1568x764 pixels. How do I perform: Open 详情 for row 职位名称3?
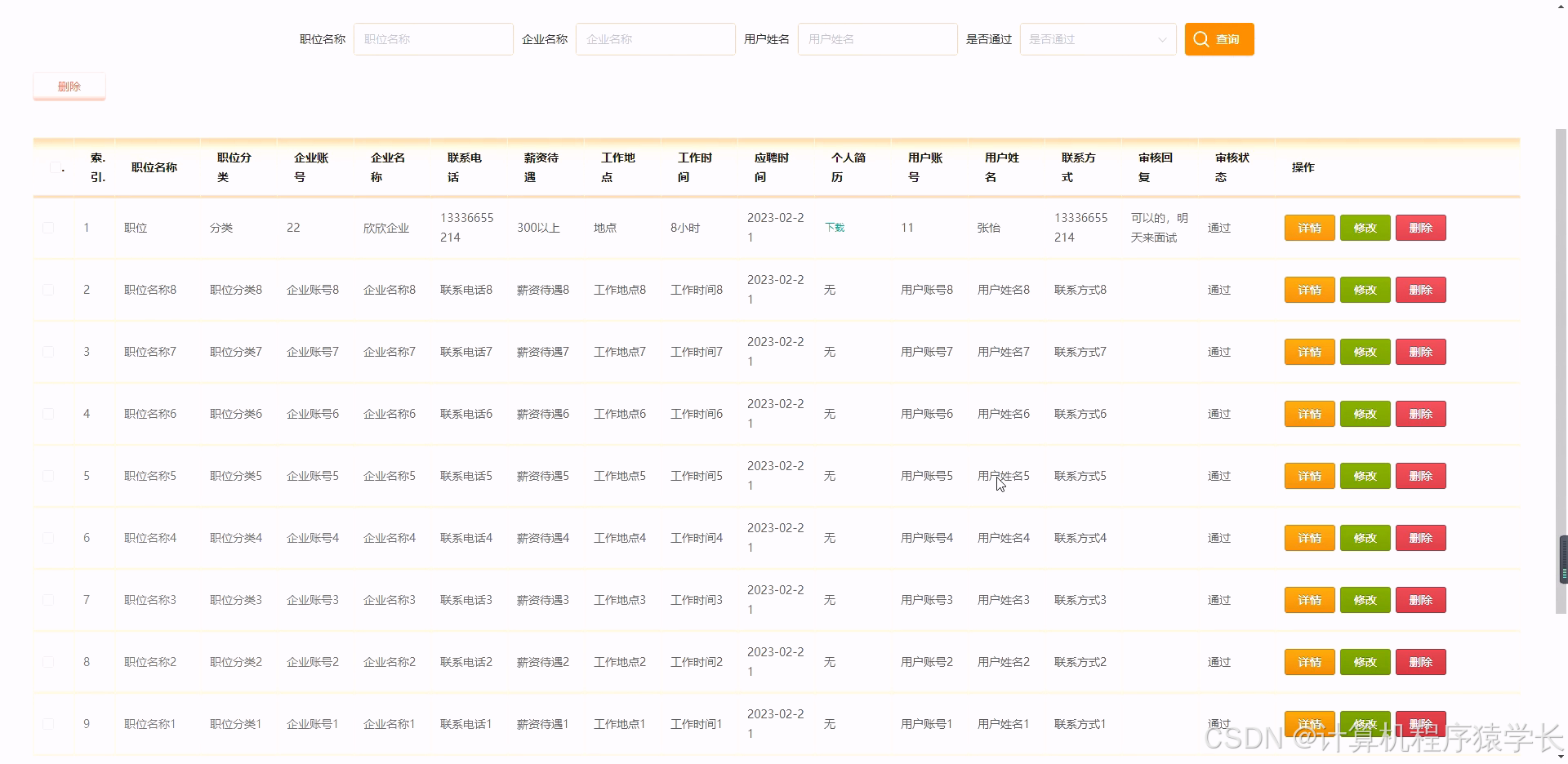pyautogui.click(x=1309, y=600)
